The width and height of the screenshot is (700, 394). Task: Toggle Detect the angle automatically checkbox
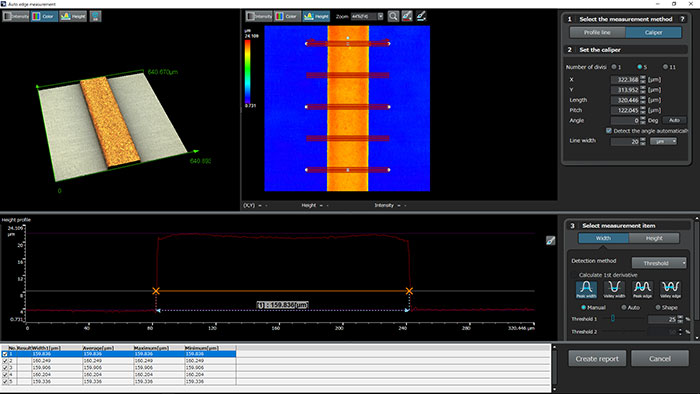[x=609, y=131]
